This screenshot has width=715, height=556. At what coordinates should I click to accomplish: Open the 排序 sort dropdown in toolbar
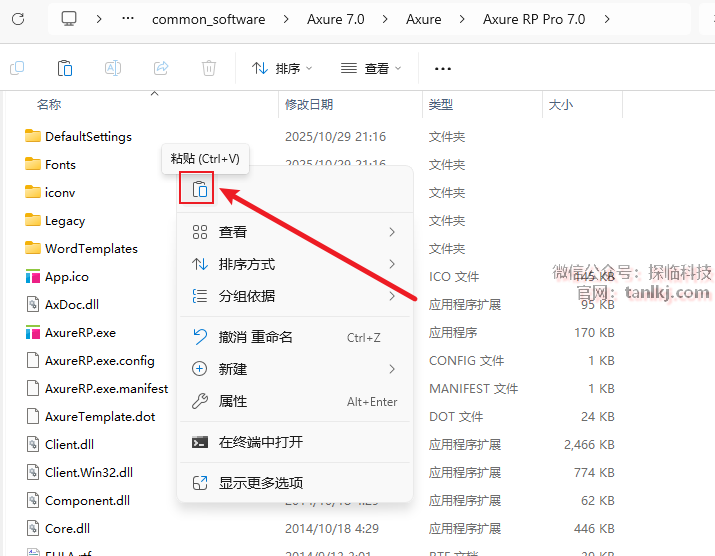pos(282,68)
